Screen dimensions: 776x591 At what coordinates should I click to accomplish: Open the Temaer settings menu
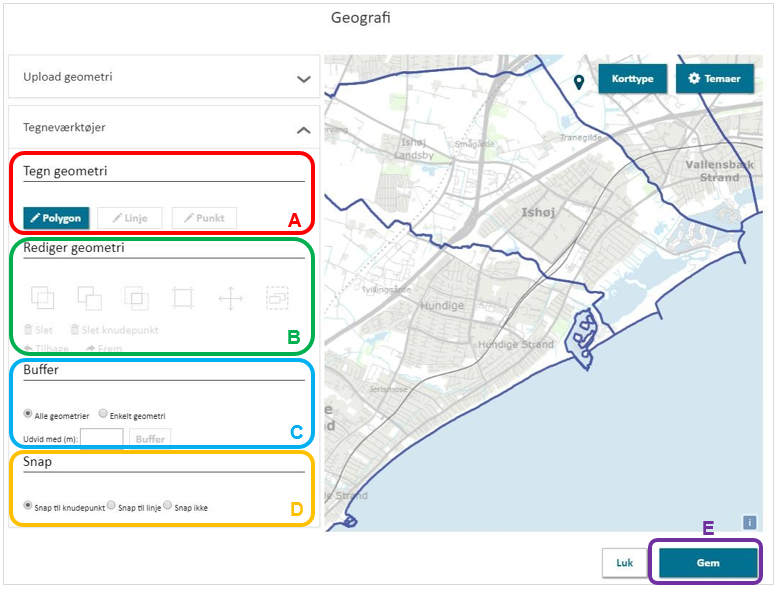[x=714, y=78]
